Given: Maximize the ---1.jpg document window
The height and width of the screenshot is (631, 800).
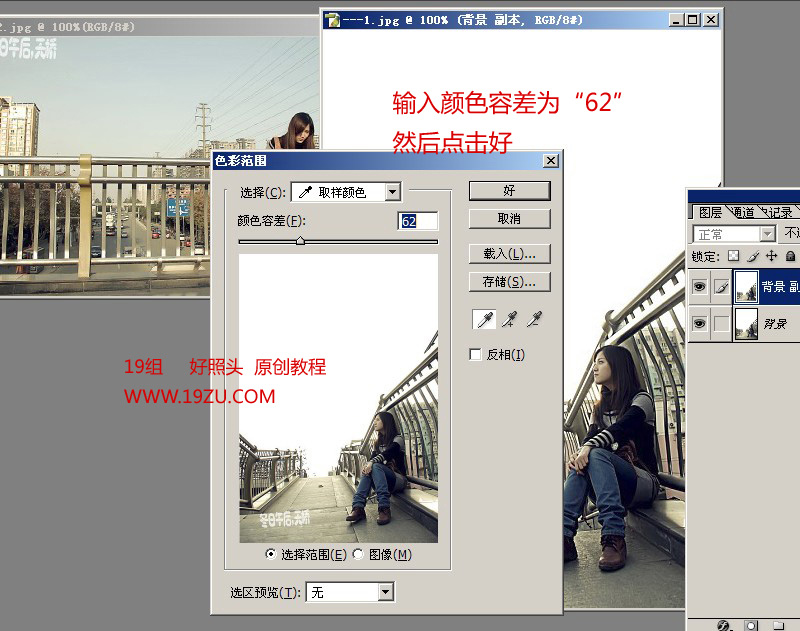Looking at the screenshot, I should coord(692,20).
